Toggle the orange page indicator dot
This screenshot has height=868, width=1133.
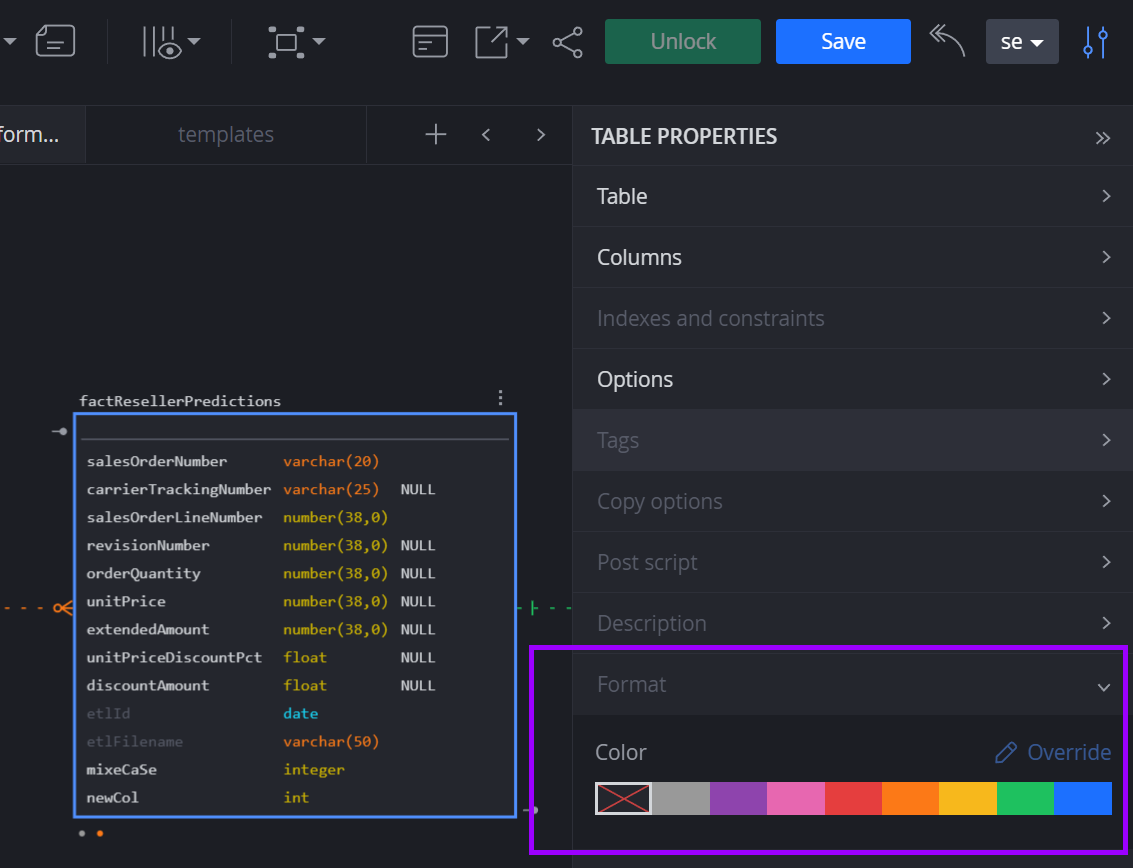point(98,833)
